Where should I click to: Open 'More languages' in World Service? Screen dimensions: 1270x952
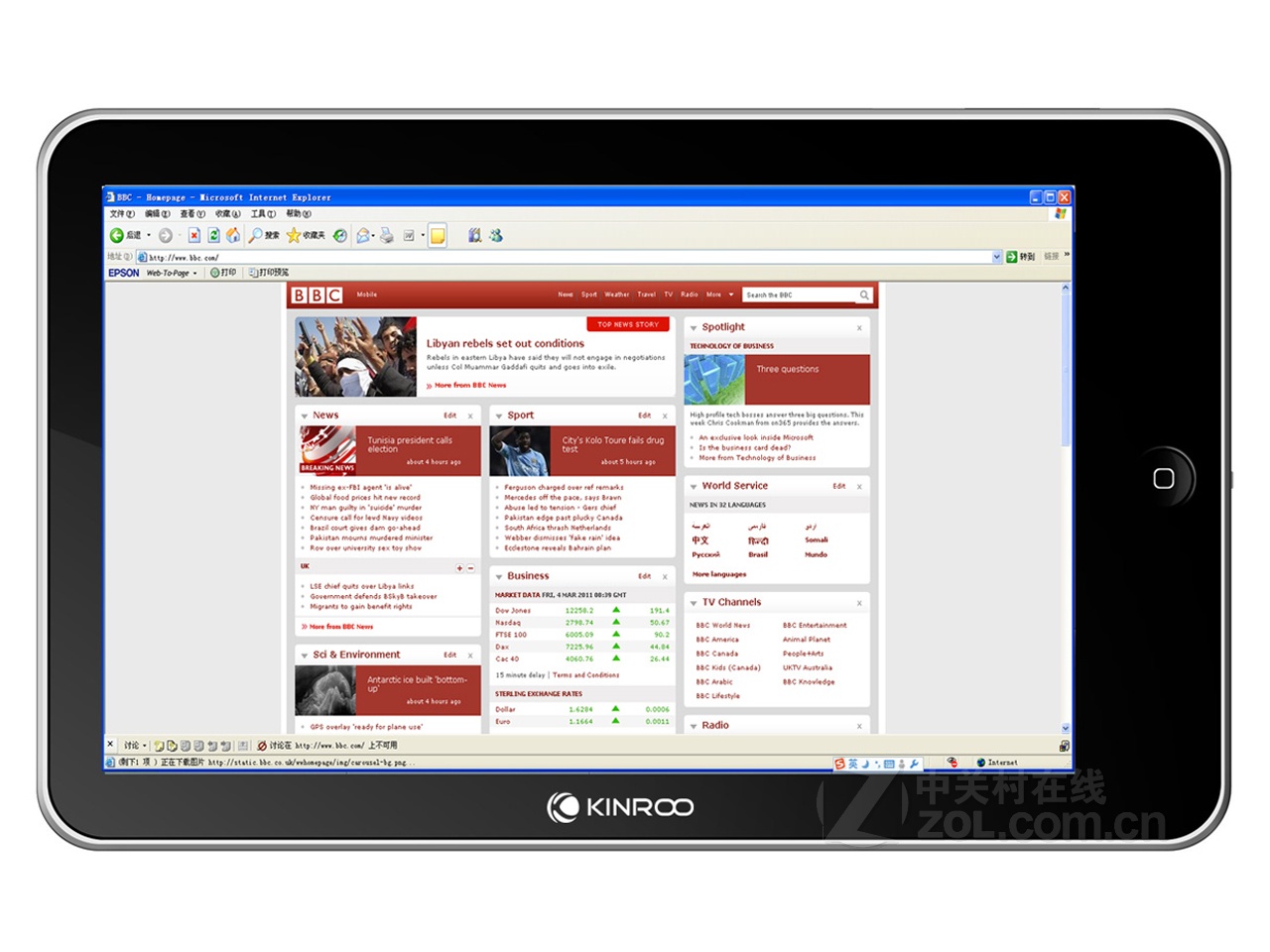click(719, 574)
